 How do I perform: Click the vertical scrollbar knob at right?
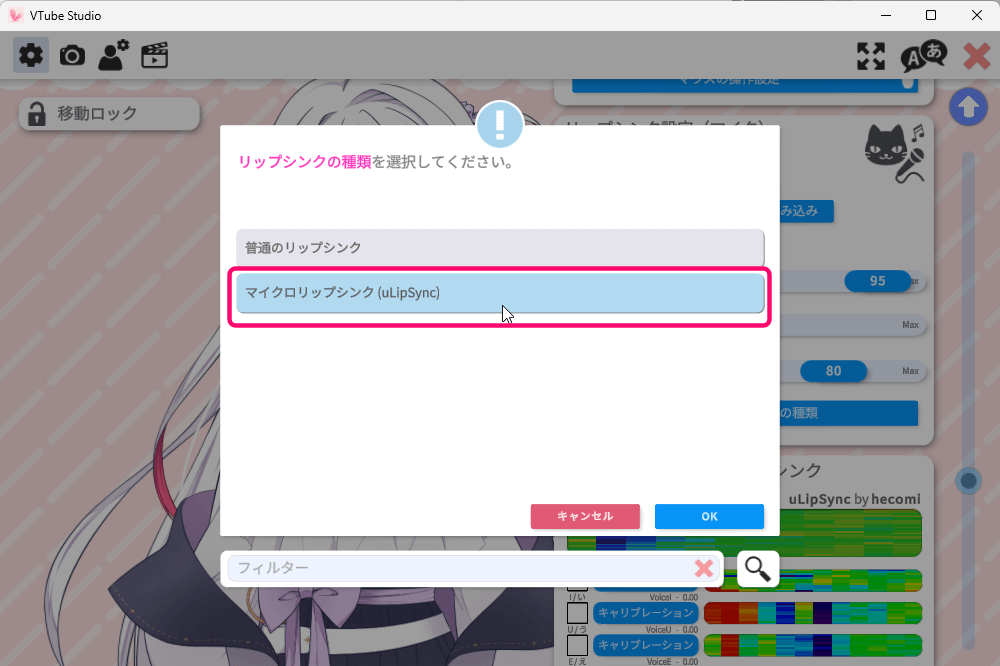(967, 481)
